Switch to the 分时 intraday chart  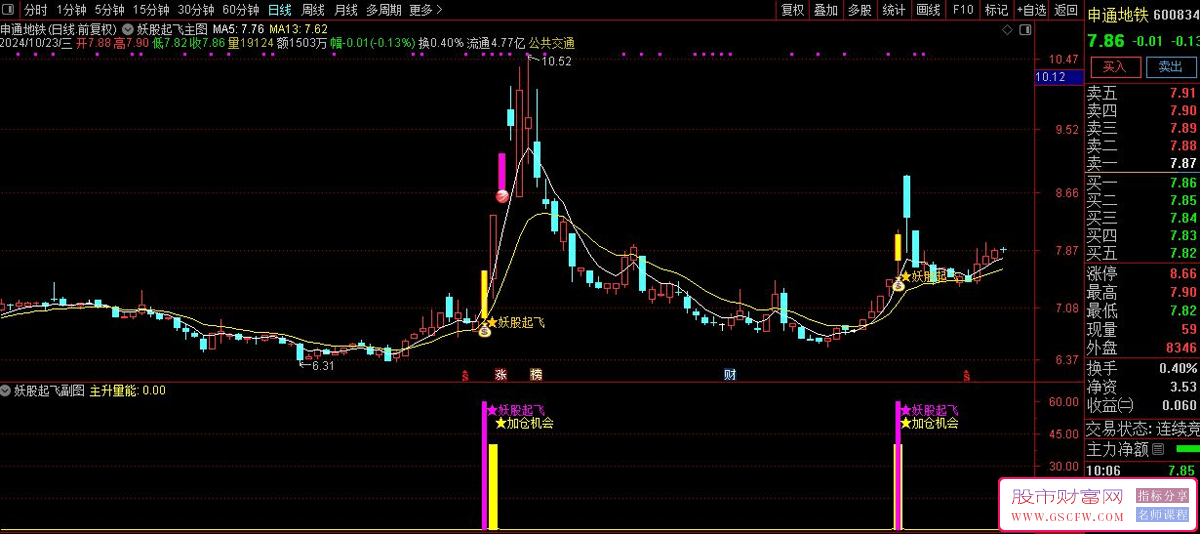[36, 10]
